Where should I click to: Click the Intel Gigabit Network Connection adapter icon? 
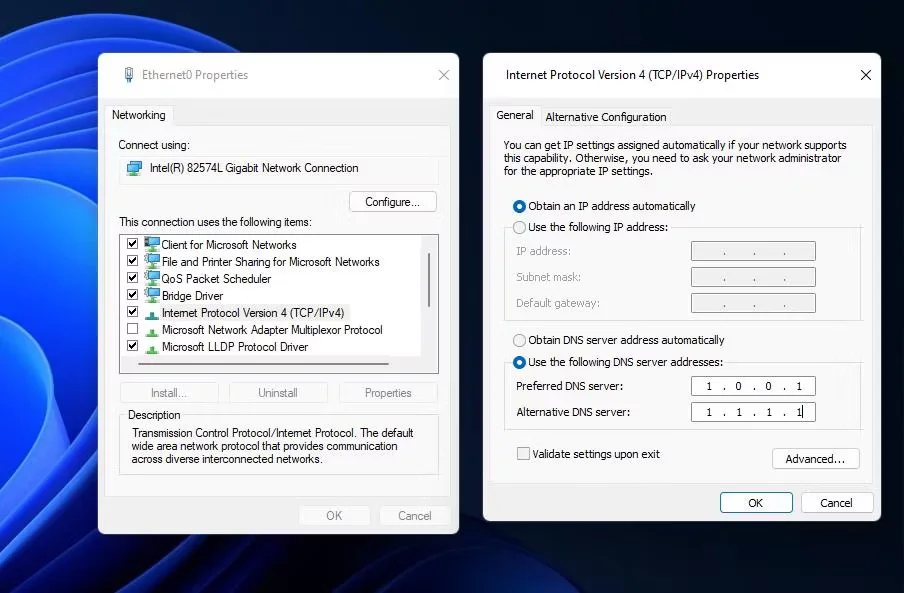[x=133, y=168]
